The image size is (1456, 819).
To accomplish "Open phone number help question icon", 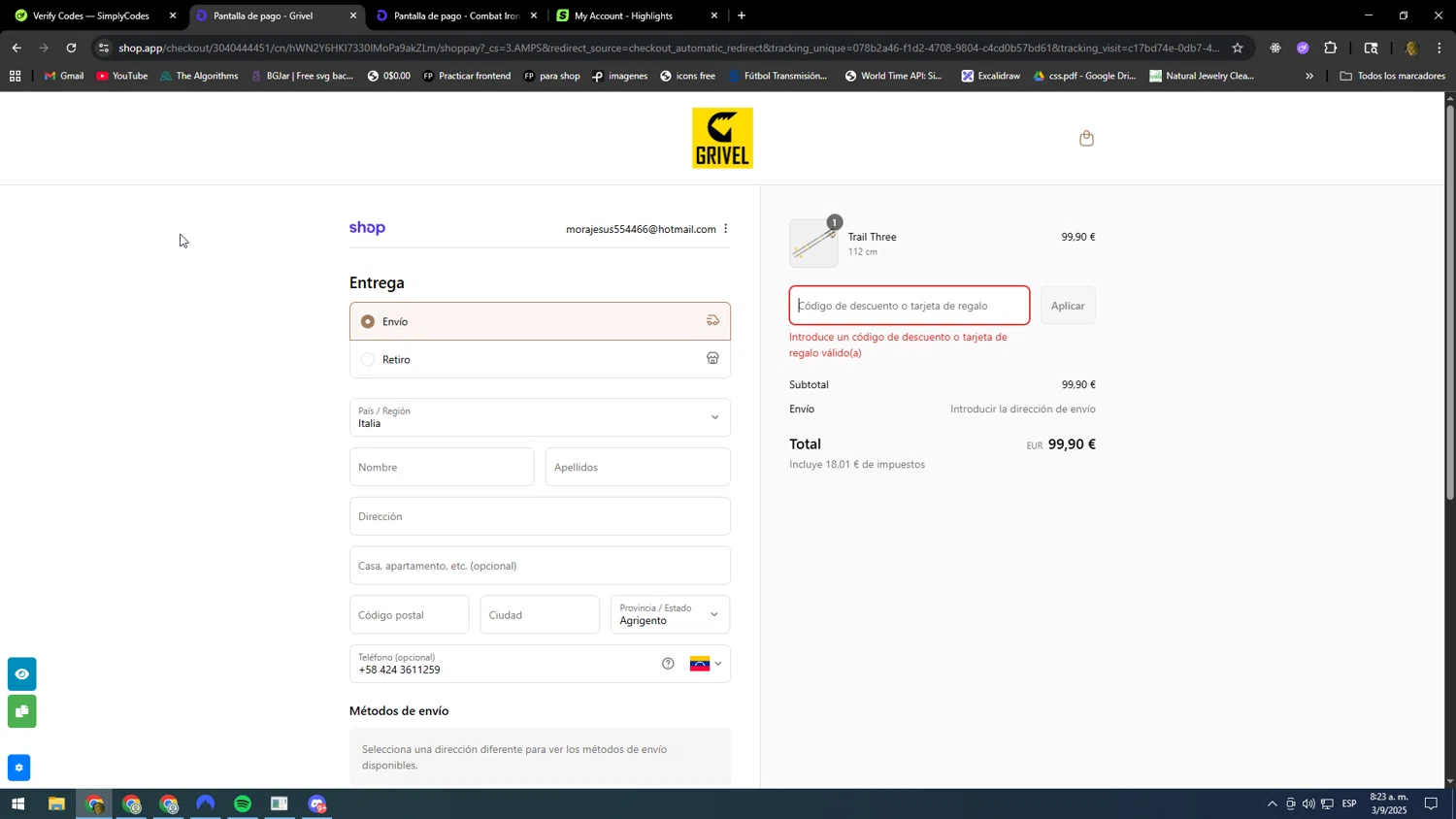I will 668,664.
